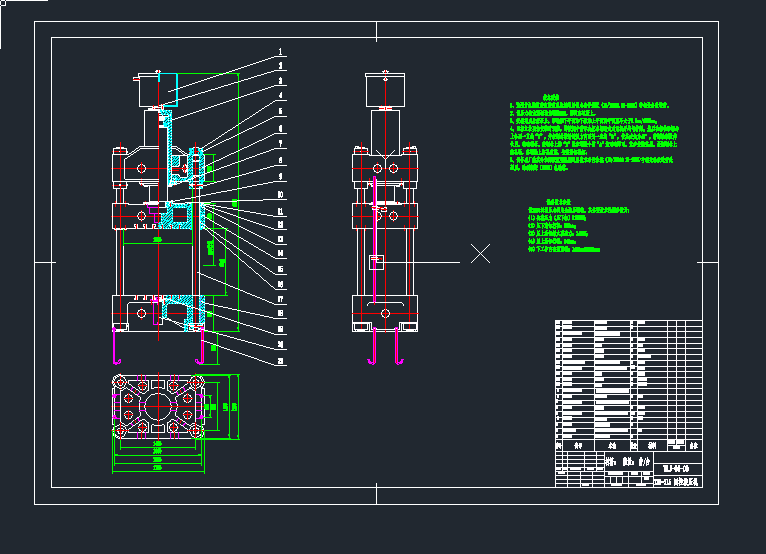This screenshot has height=554, width=766.
Task: Click part callout number 1
Action: (281, 51)
